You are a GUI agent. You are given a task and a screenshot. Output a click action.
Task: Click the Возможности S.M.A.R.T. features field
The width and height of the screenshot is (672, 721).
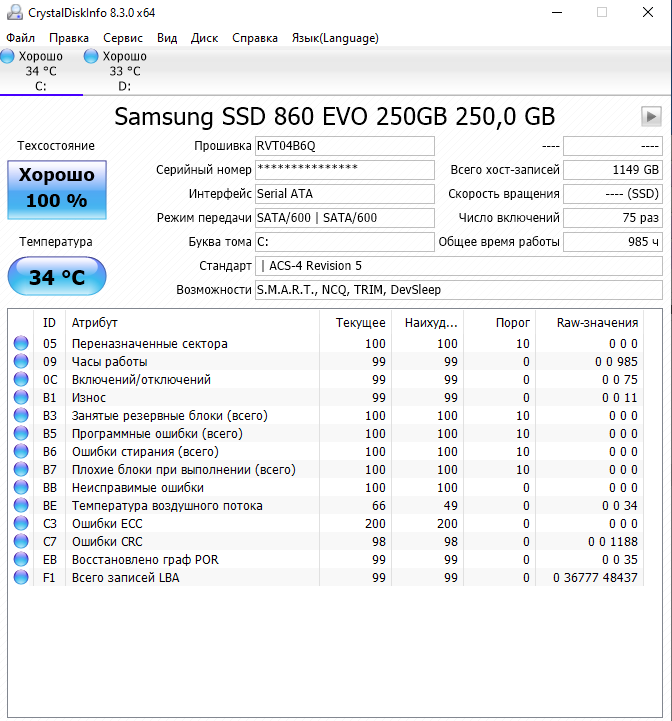(x=459, y=290)
